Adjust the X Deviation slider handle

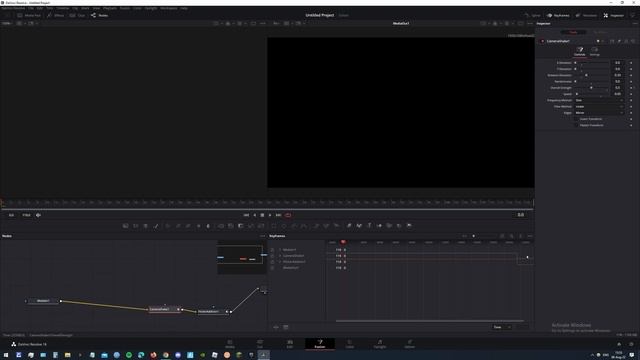(x=576, y=63)
